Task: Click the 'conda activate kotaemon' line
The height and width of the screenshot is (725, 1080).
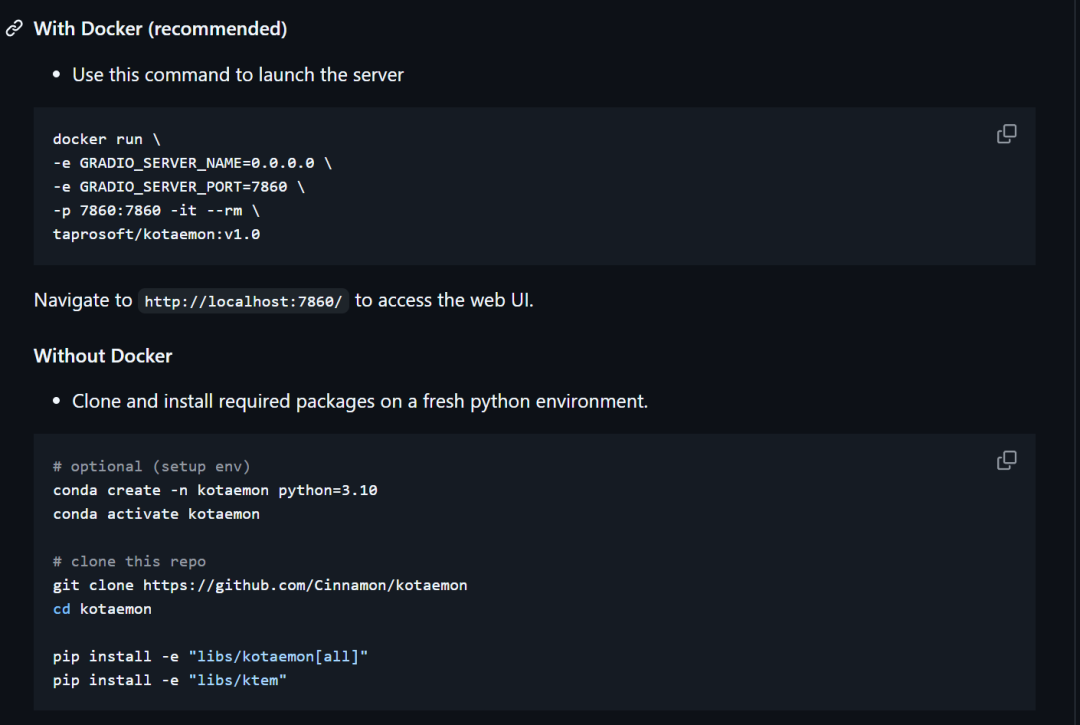Action: tap(156, 514)
